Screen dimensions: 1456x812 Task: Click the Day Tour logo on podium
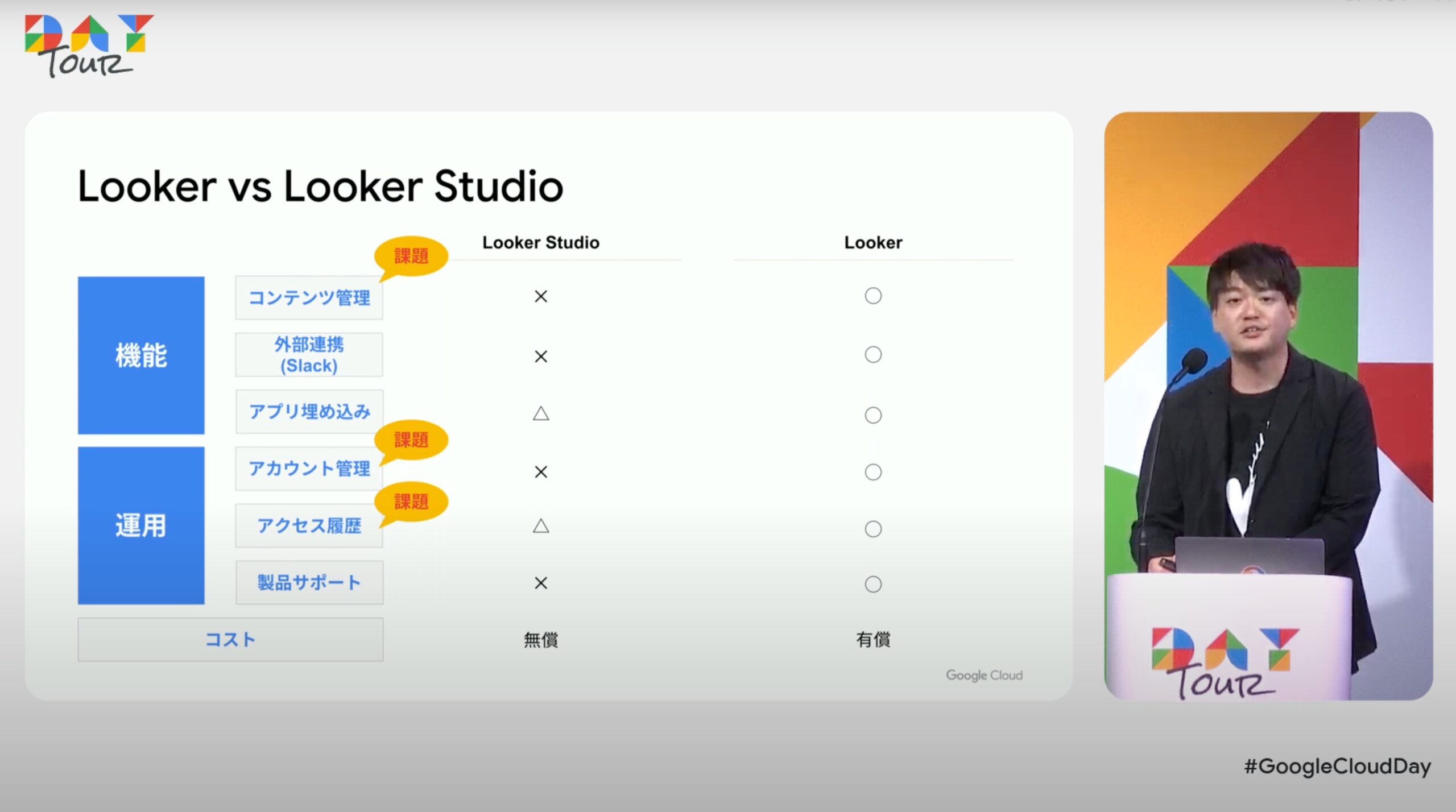tap(1225, 661)
